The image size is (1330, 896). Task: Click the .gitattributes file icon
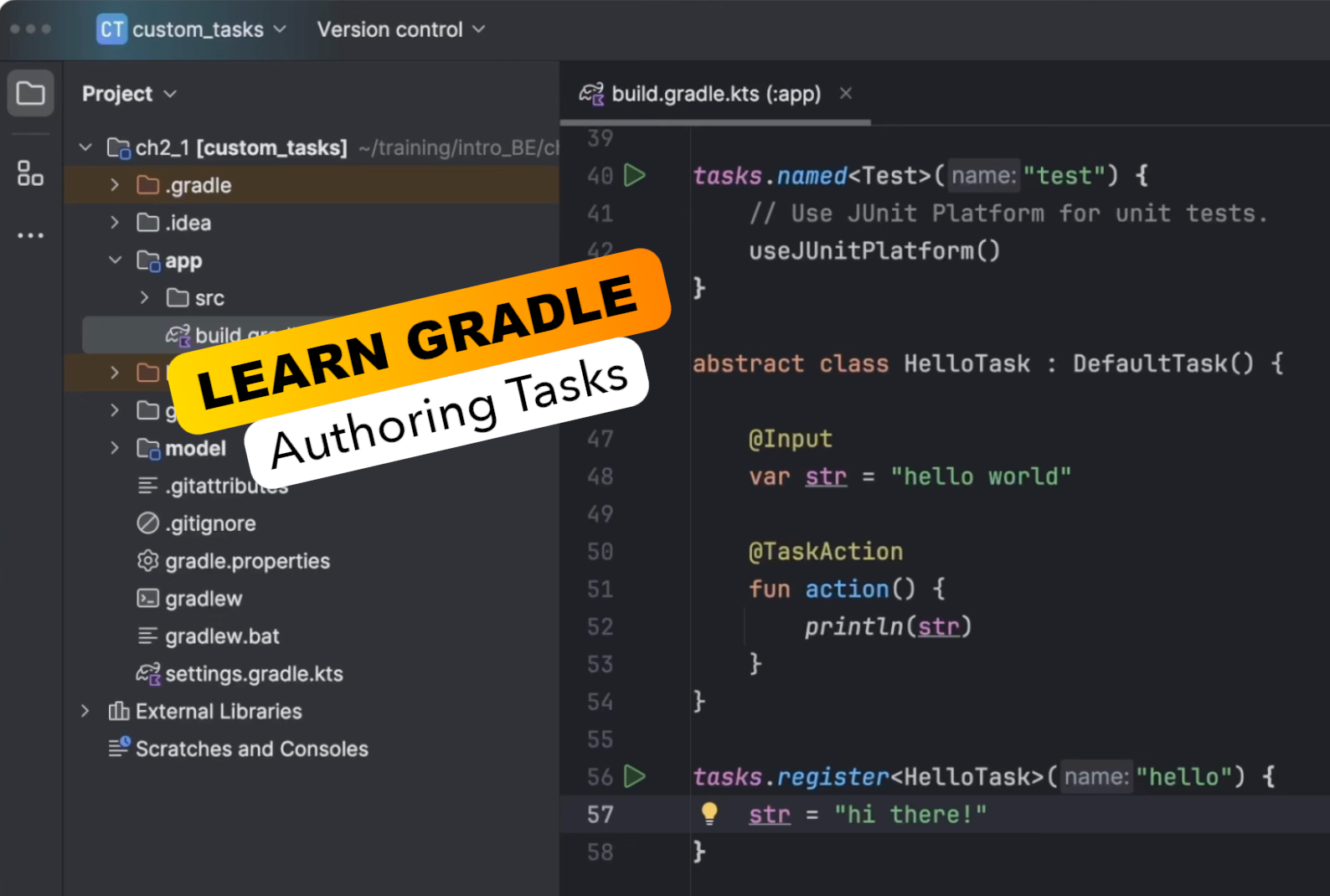147,486
